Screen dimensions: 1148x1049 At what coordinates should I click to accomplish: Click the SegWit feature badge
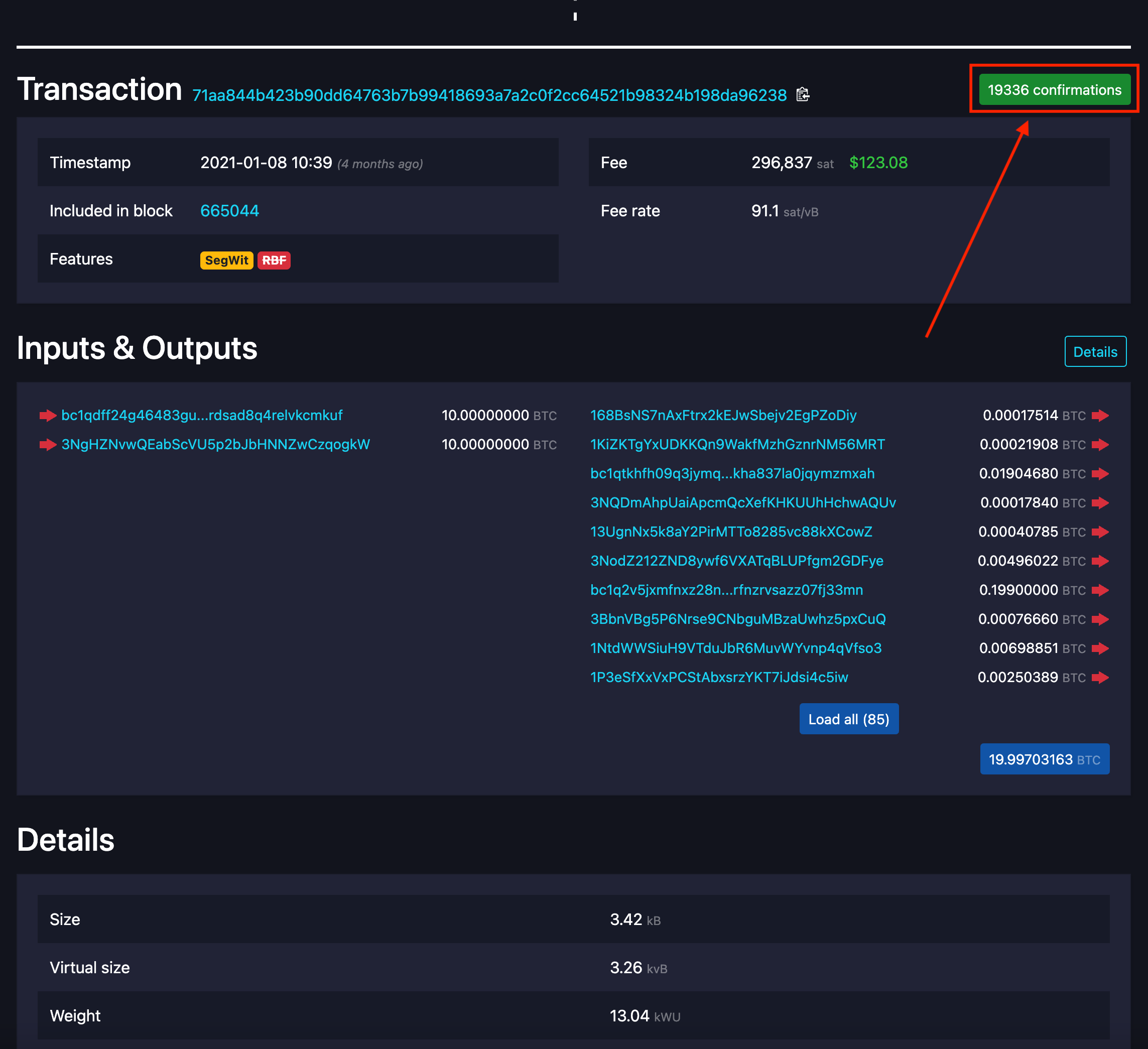pyautogui.click(x=226, y=260)
